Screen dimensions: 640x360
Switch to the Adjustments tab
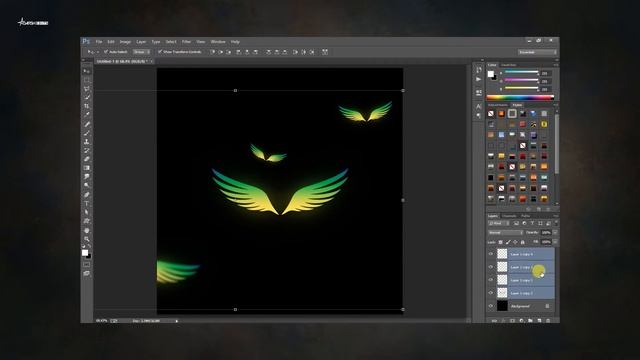click(498, 105)
